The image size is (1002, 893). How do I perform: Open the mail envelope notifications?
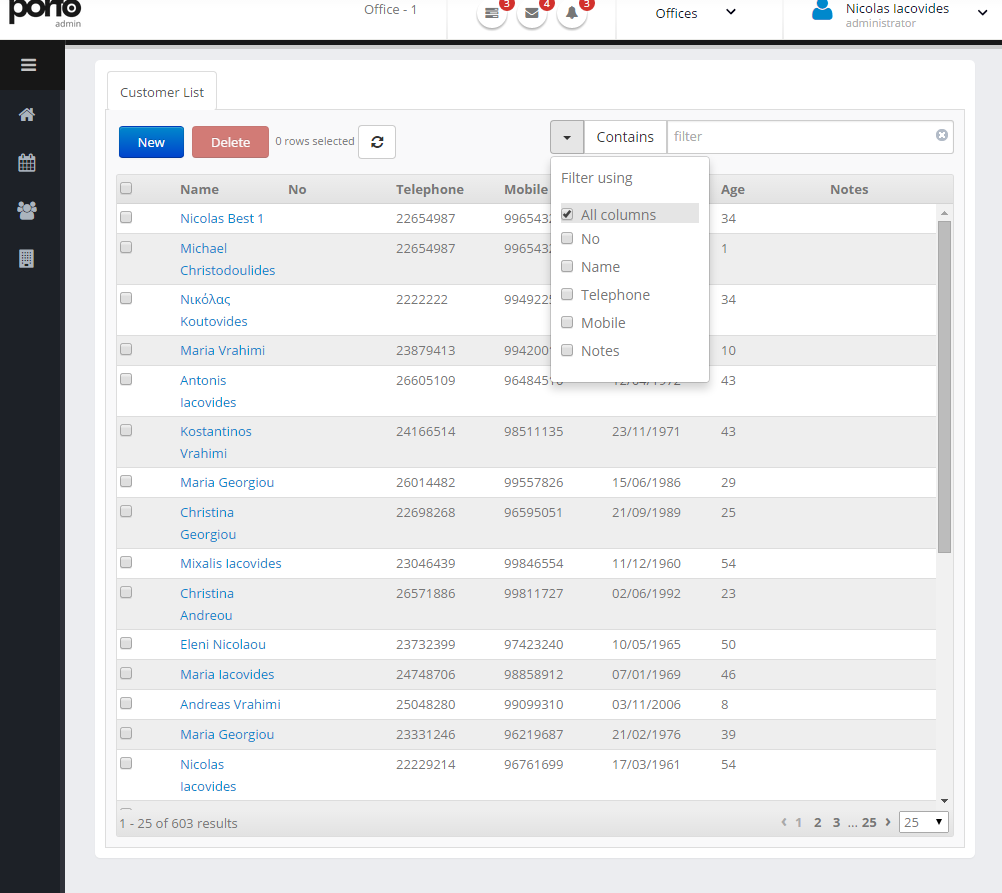(532, 13)
